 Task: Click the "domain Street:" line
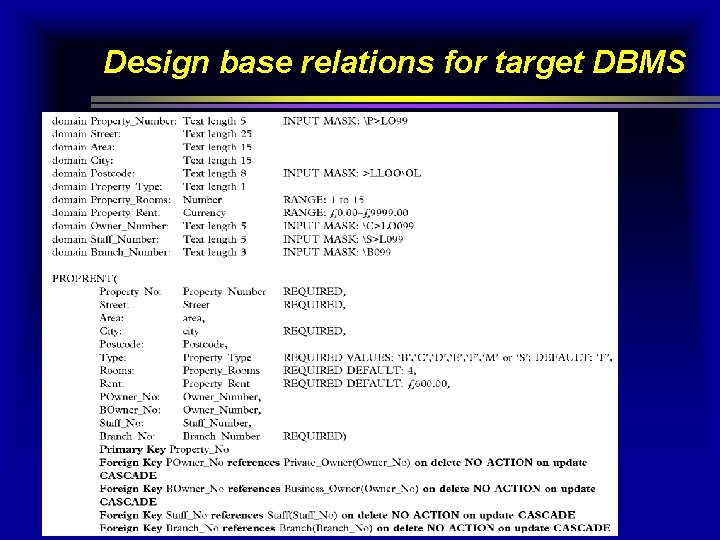click(86, 134)
